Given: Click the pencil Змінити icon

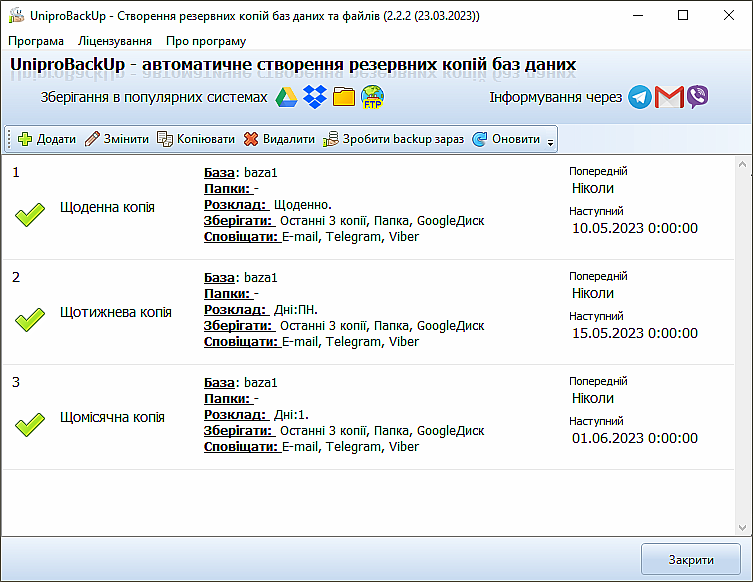Looking at the screenshot, I should [92, 139].
